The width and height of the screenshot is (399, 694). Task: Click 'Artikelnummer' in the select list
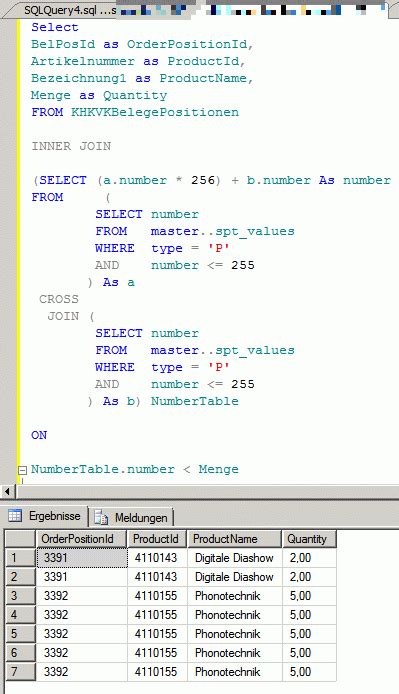pos(83,61)
